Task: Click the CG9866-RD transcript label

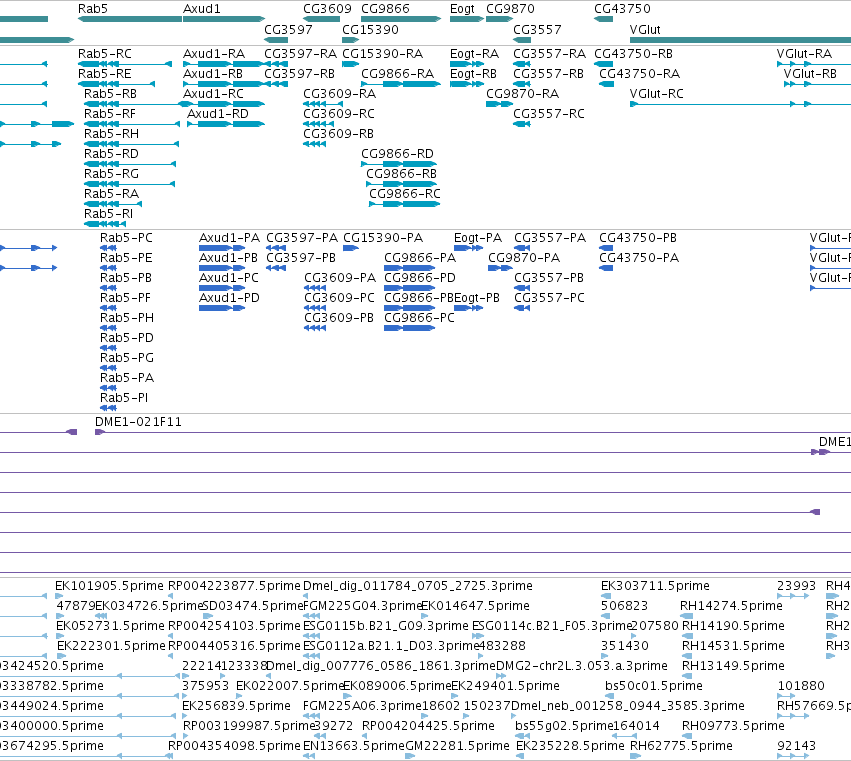Action: [x=397, y=154]
